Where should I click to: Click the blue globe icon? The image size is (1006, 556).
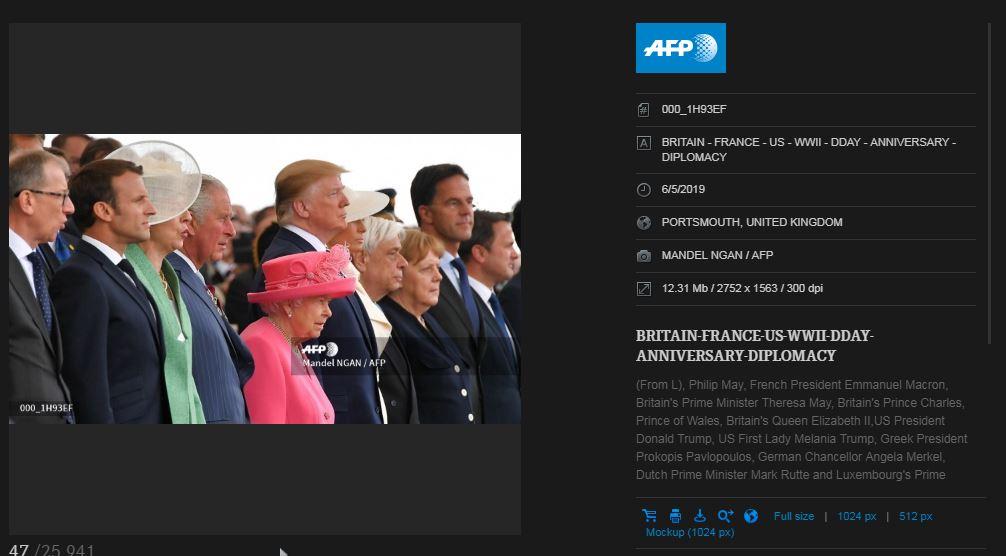751,516
